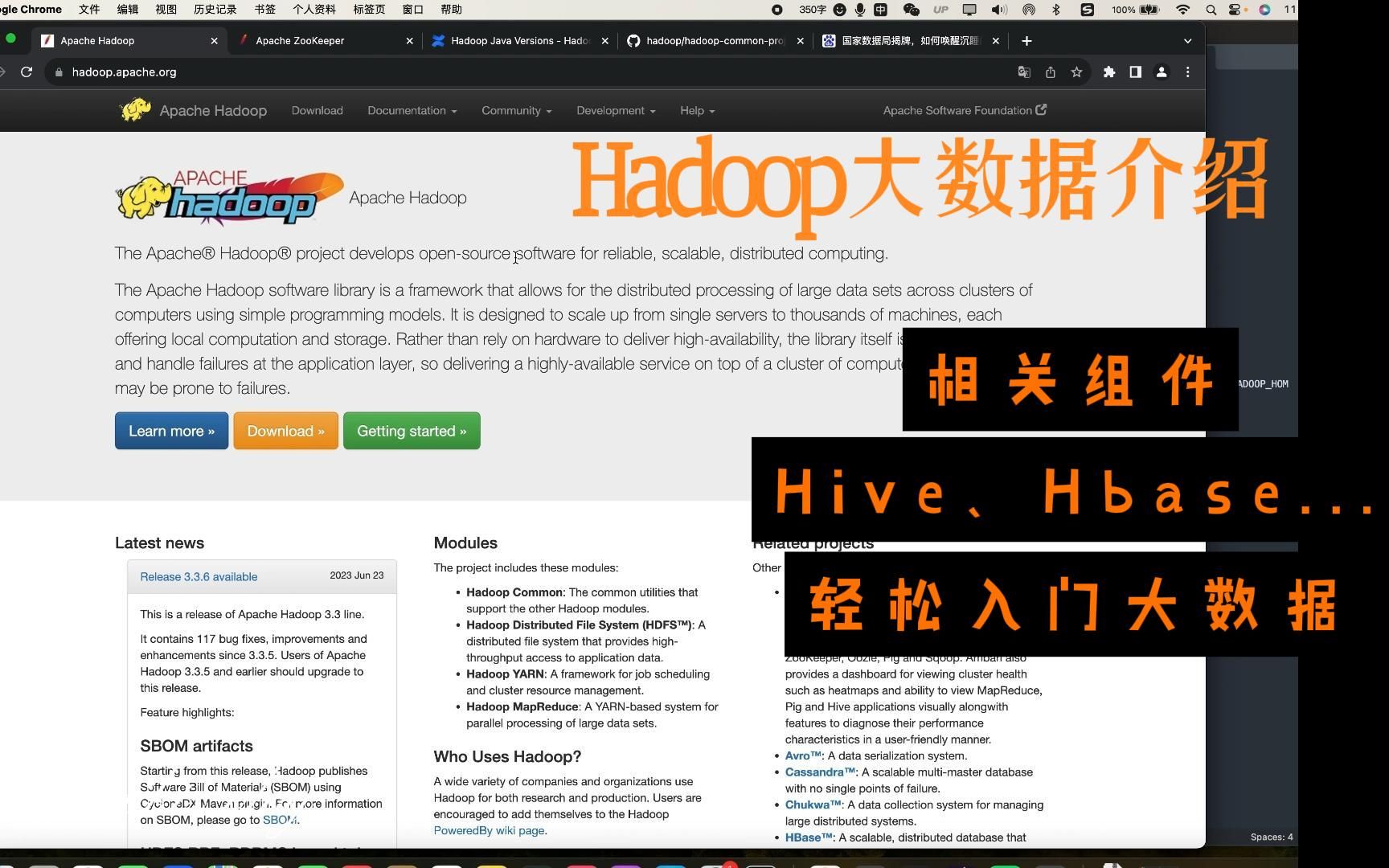1389x868 pixels.
Task: Open the PoweredBy wiki page link
Action: point(489,831)
